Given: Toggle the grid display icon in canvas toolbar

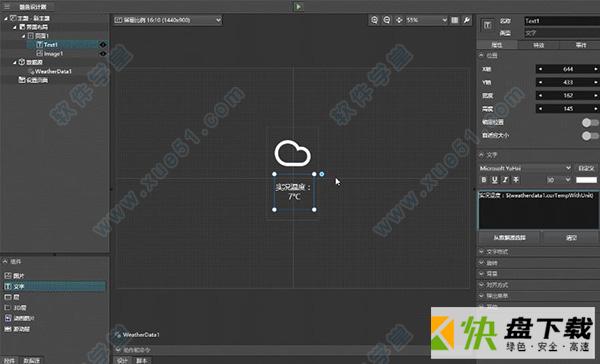Looking at the screenshot, I should point(455,20).
